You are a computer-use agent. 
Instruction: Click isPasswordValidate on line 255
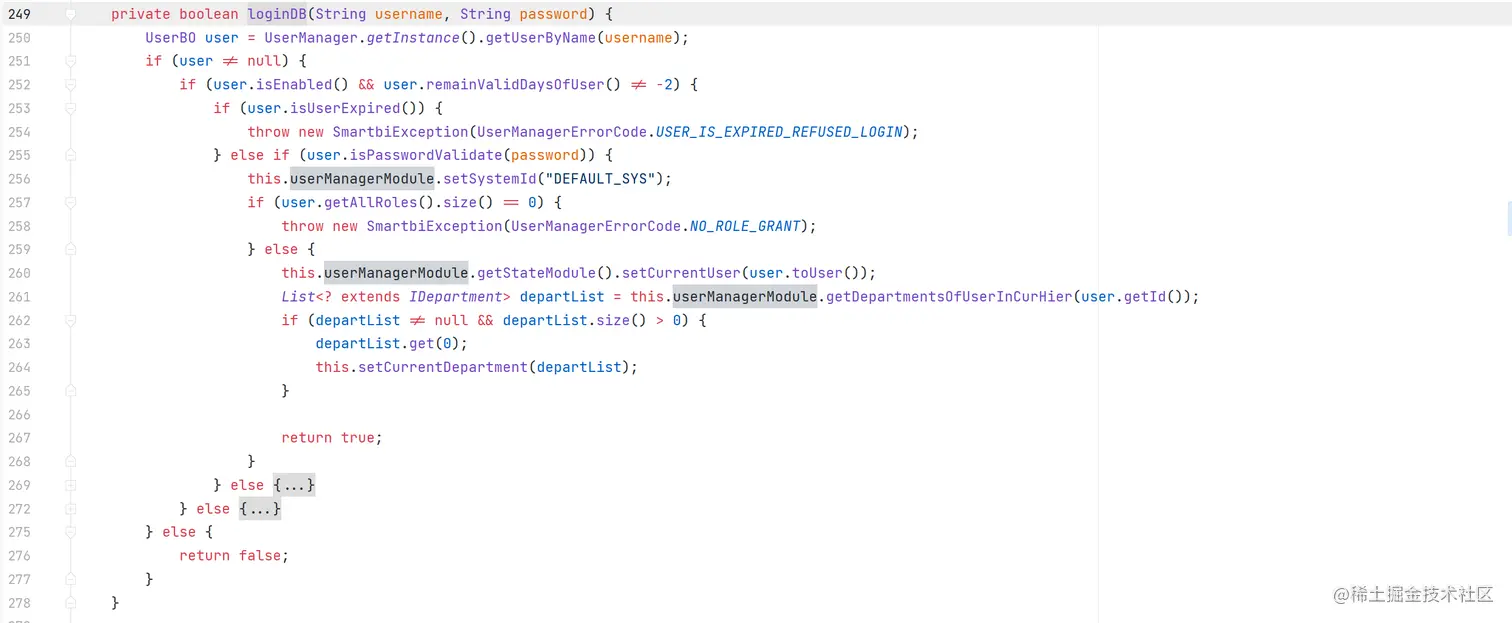click(426, 155)
